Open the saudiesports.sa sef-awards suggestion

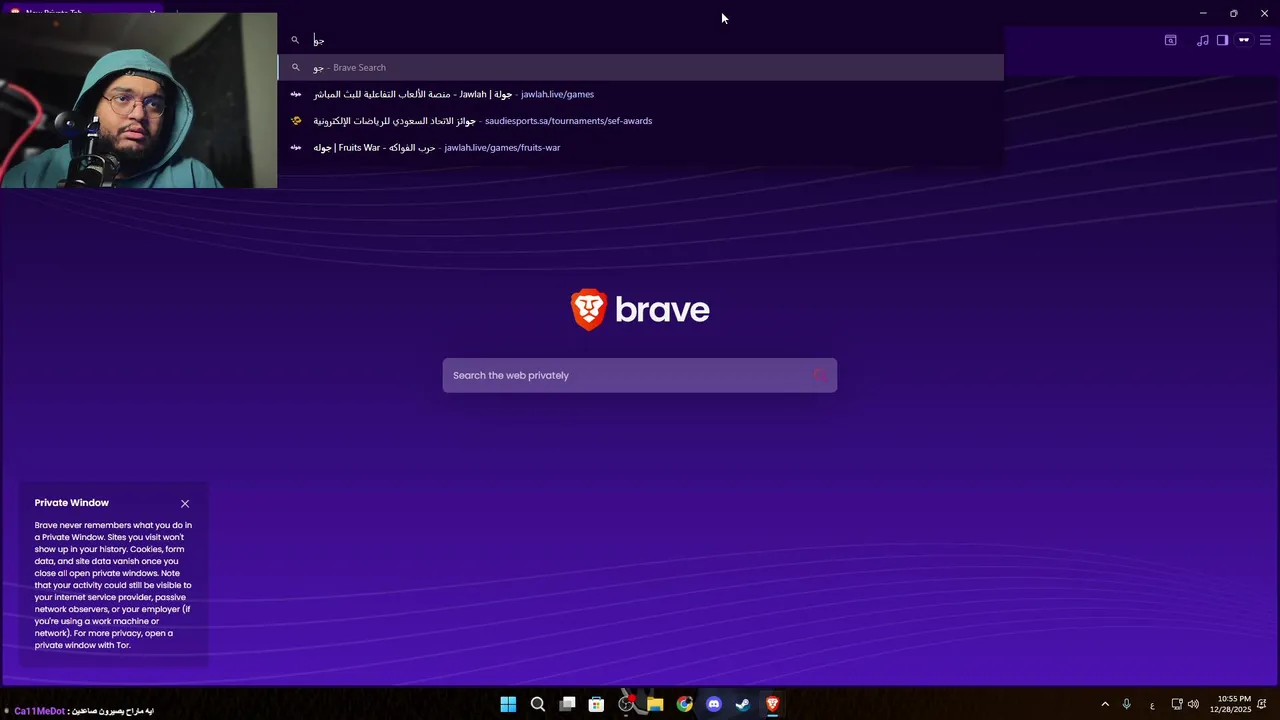tap(640, 121)
